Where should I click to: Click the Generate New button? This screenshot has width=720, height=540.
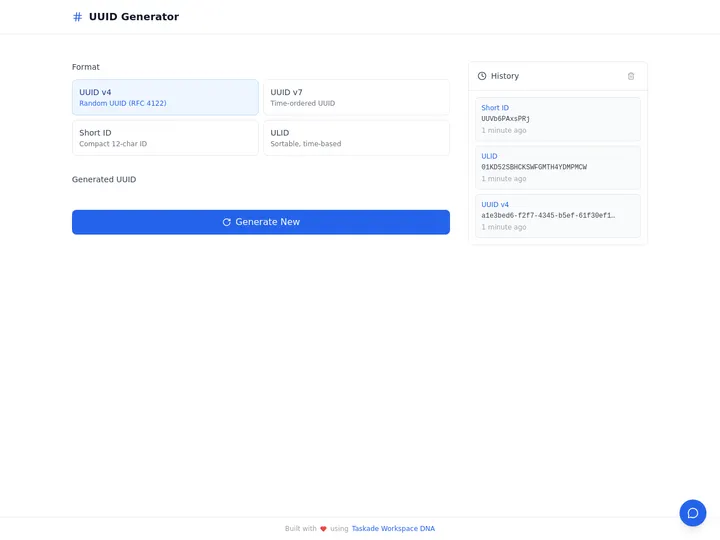[x=261, y=222]
